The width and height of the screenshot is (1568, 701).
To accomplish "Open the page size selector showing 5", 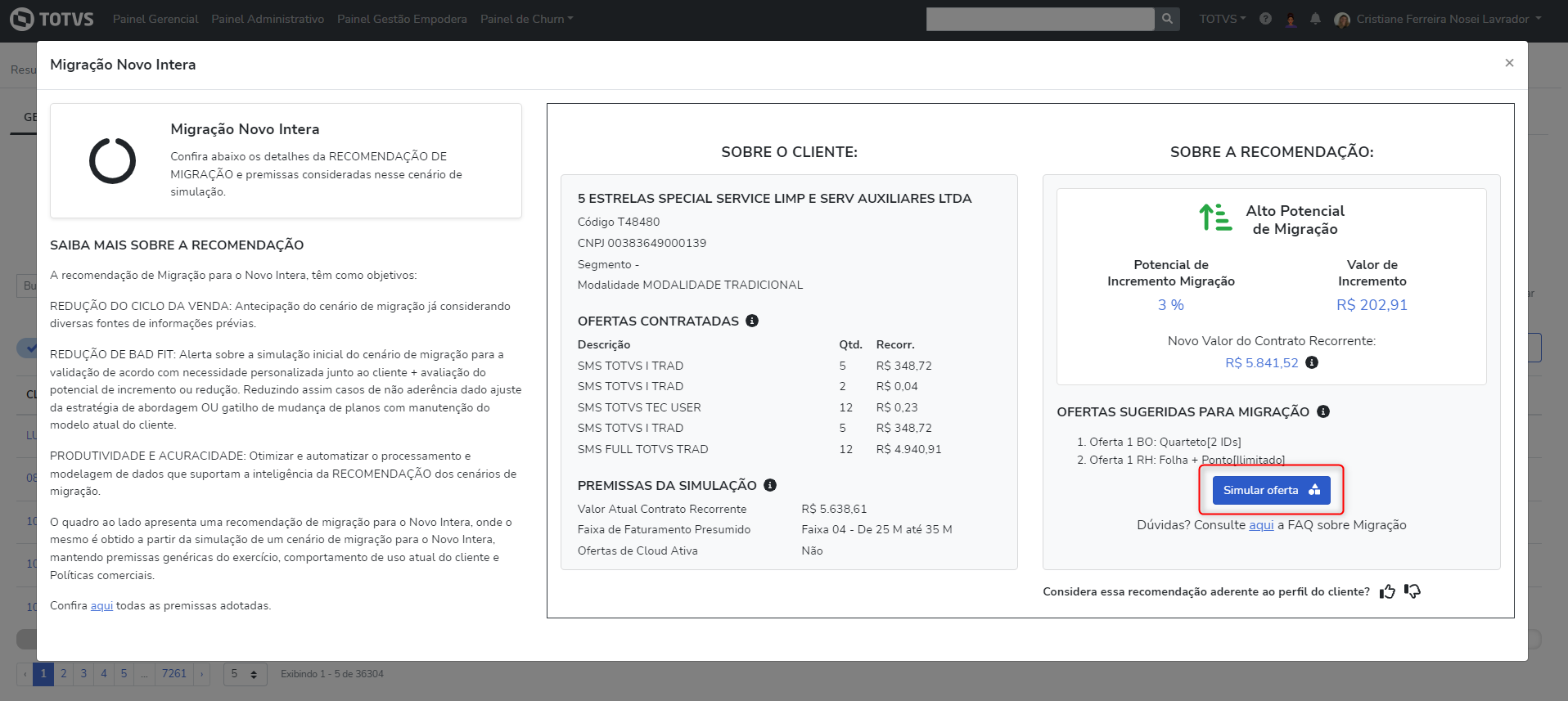I will coord(244,674).
